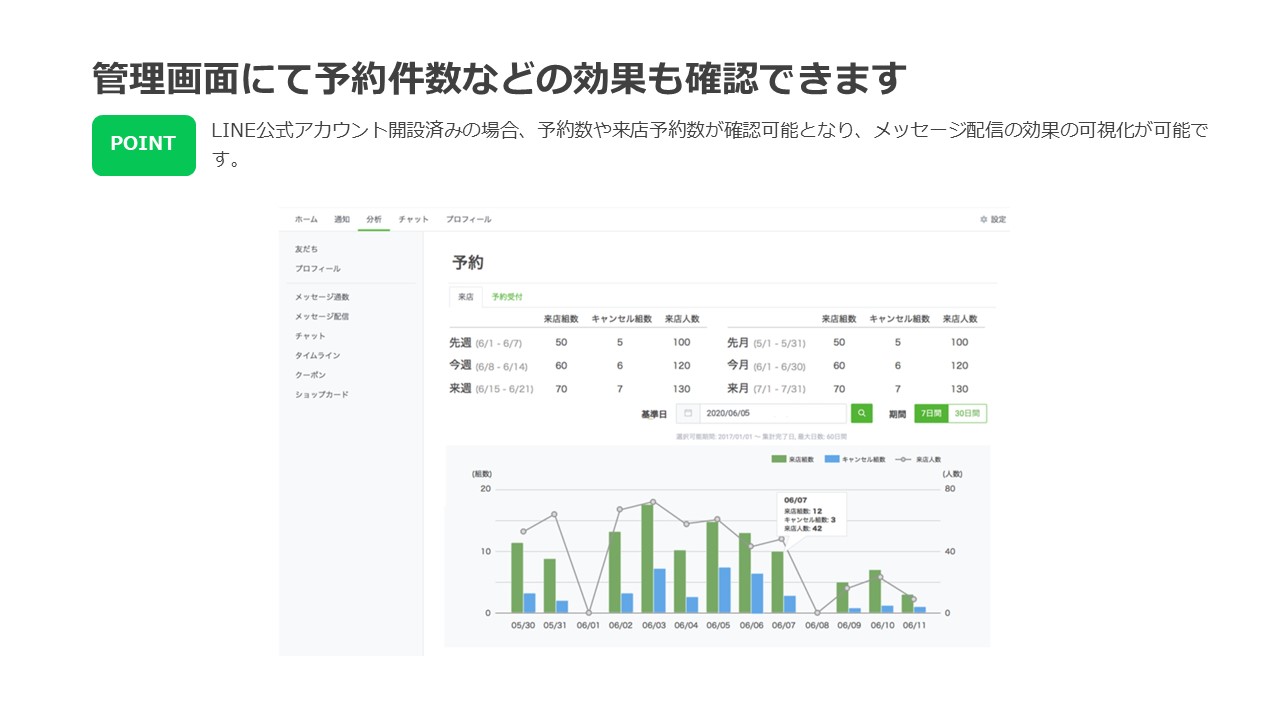Select the 7日間 period toggle
1280x720 pixels.
tap(931, 413)
